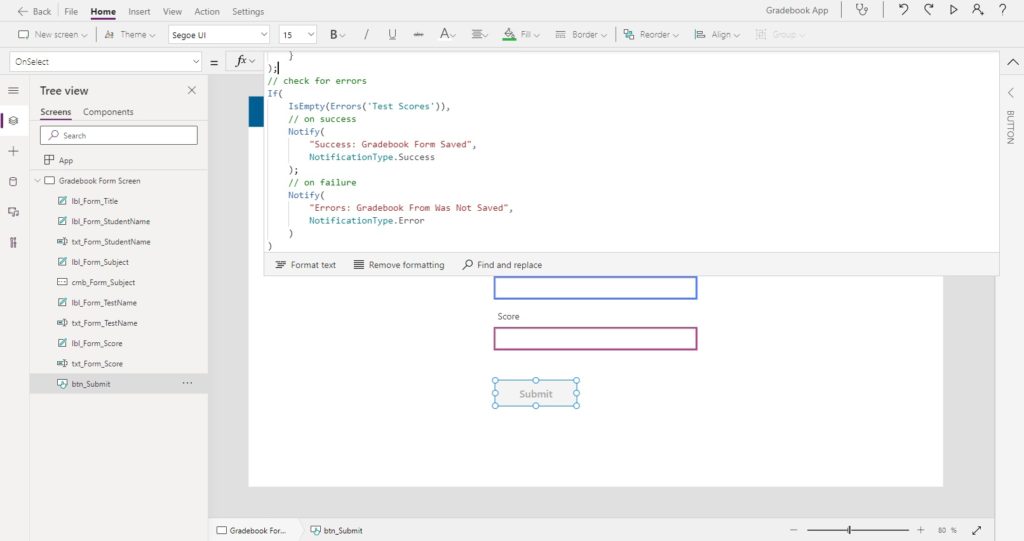Screen dimensions: 1024x541
Task: Open the Data sources sidebar icon
Action: (13, 182)
